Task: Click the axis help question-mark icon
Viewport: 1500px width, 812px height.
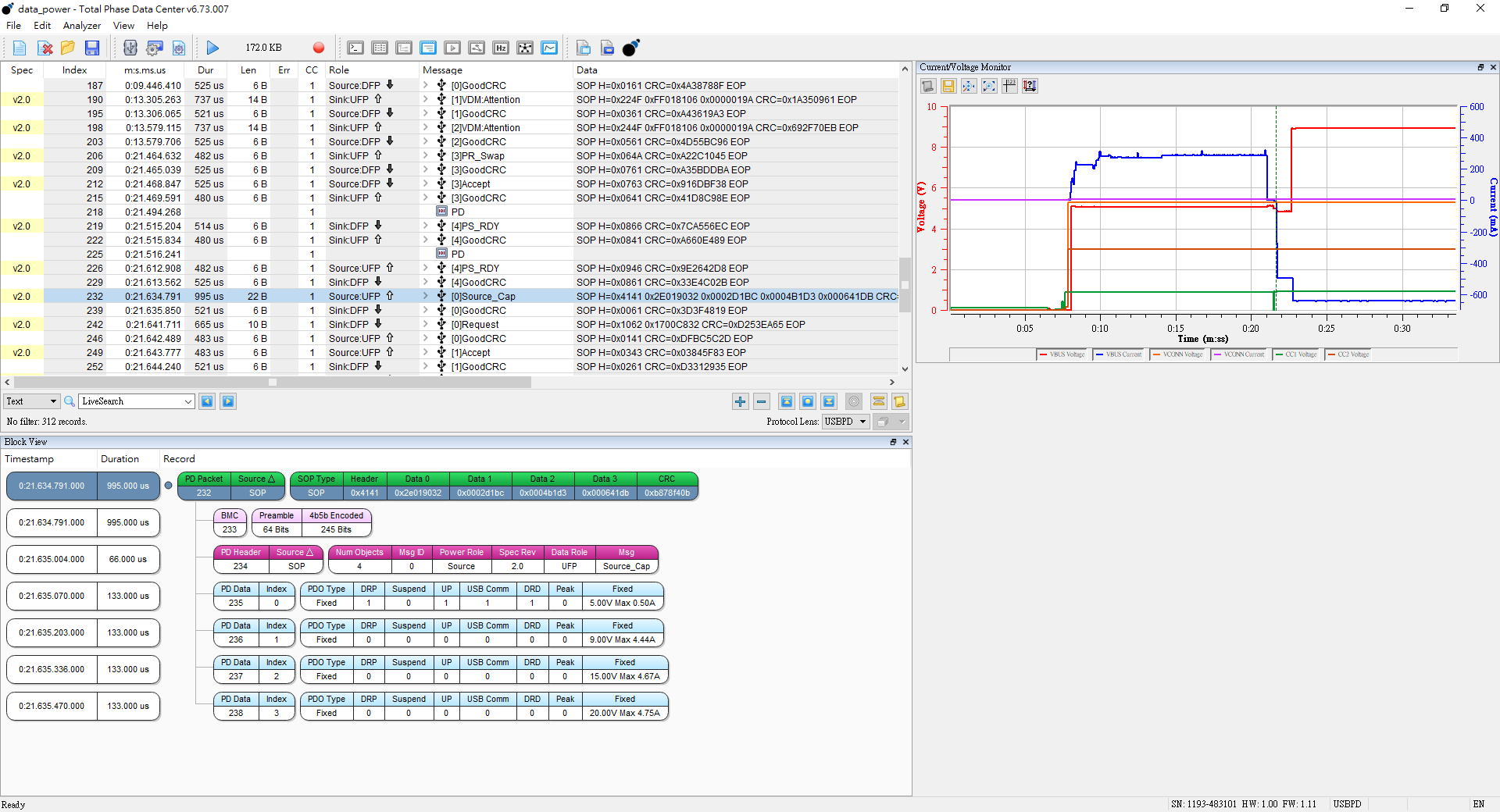Action: (x=1030, y=86)
